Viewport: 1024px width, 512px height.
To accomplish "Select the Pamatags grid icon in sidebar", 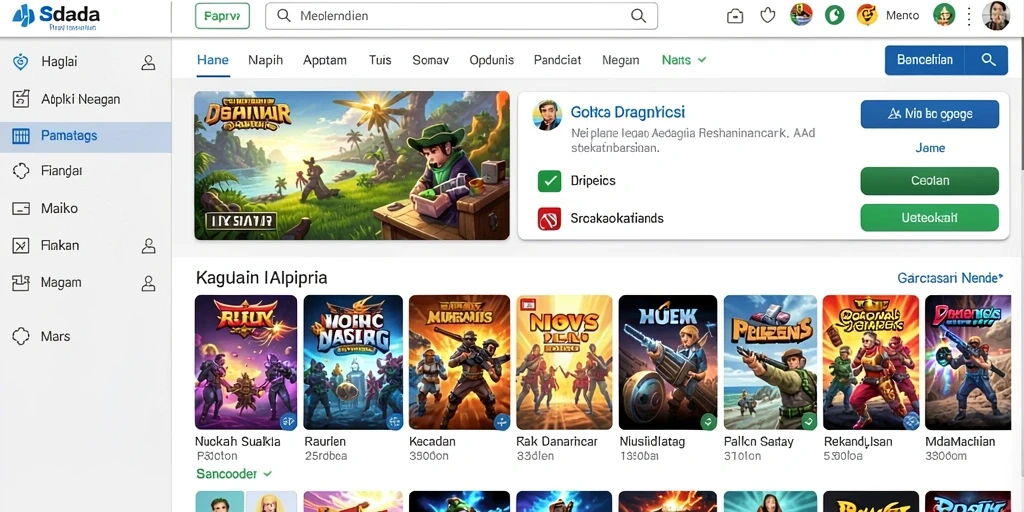I will [22, 136].
